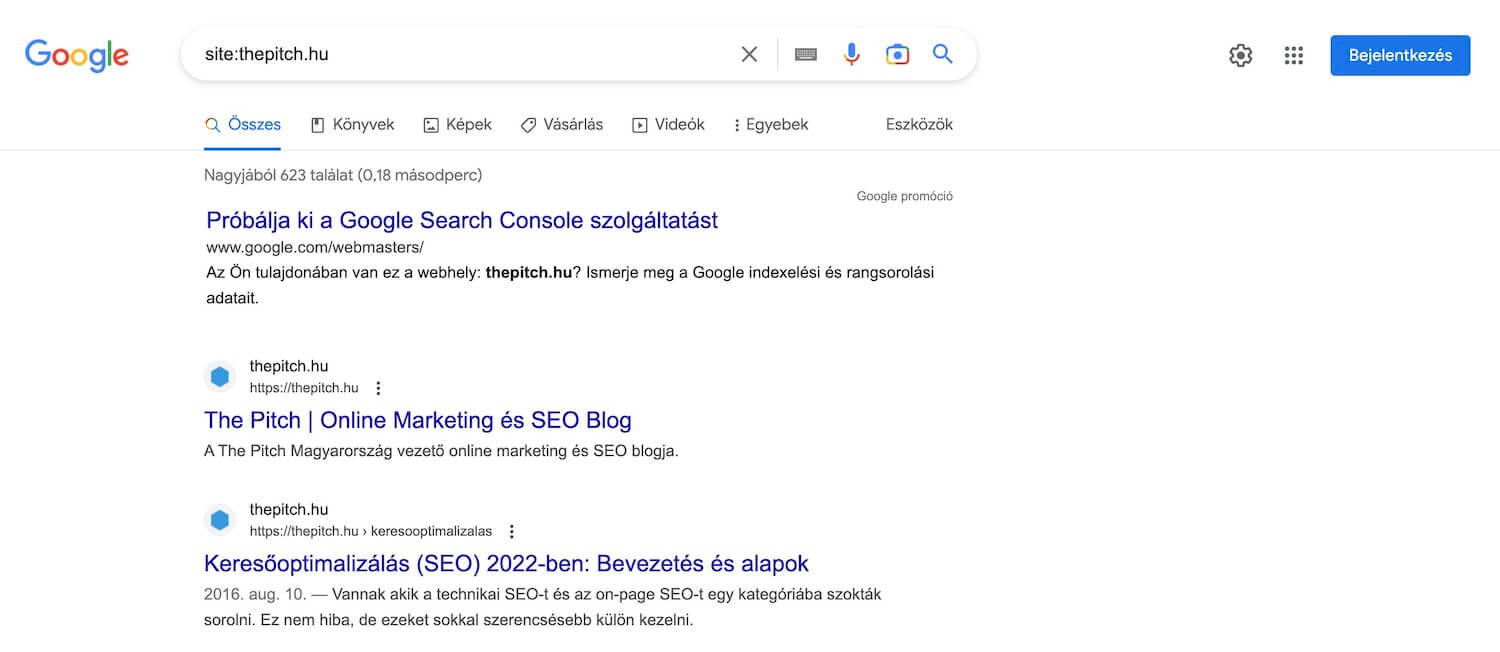Open three-dot menu beside keresooptimalizalas breadcrumb
The width and height of the screenshot is (1500, 652).
coord(512,531)
